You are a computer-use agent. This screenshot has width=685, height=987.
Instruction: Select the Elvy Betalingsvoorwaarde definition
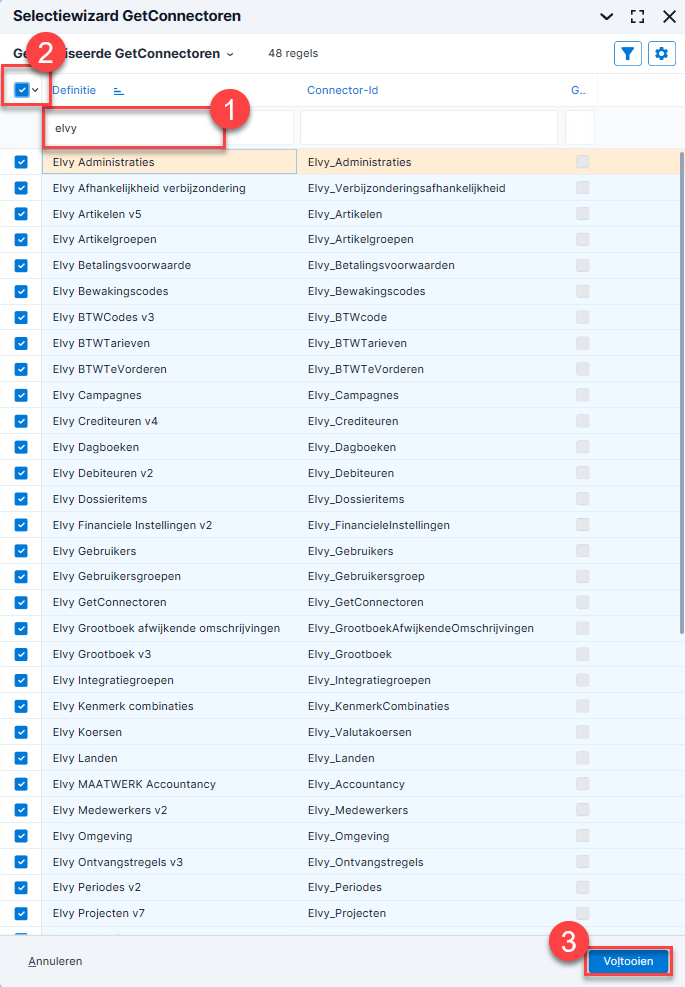[122, 265]
